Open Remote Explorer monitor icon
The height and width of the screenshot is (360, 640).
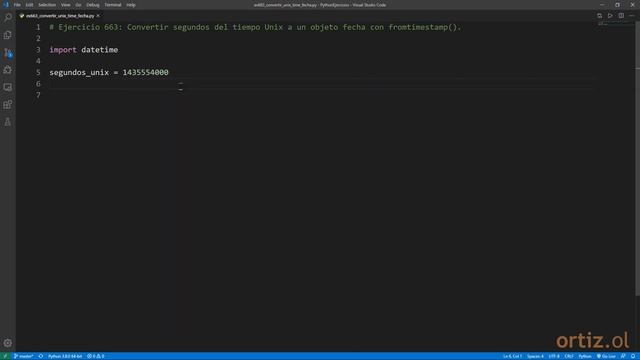[8, 87]
